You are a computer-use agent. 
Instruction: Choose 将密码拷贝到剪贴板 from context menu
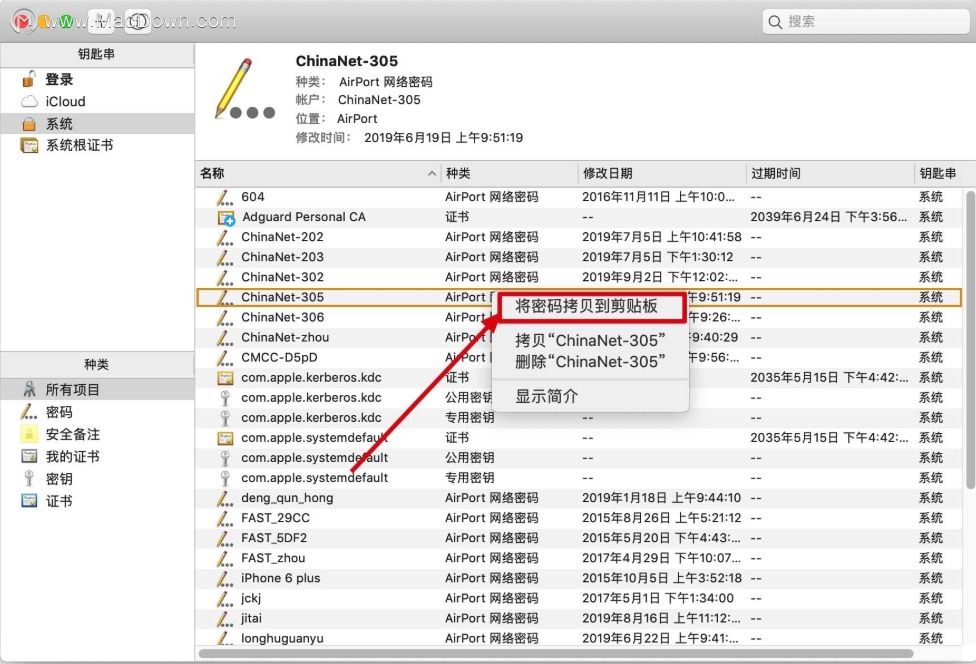tap(586, 306)
